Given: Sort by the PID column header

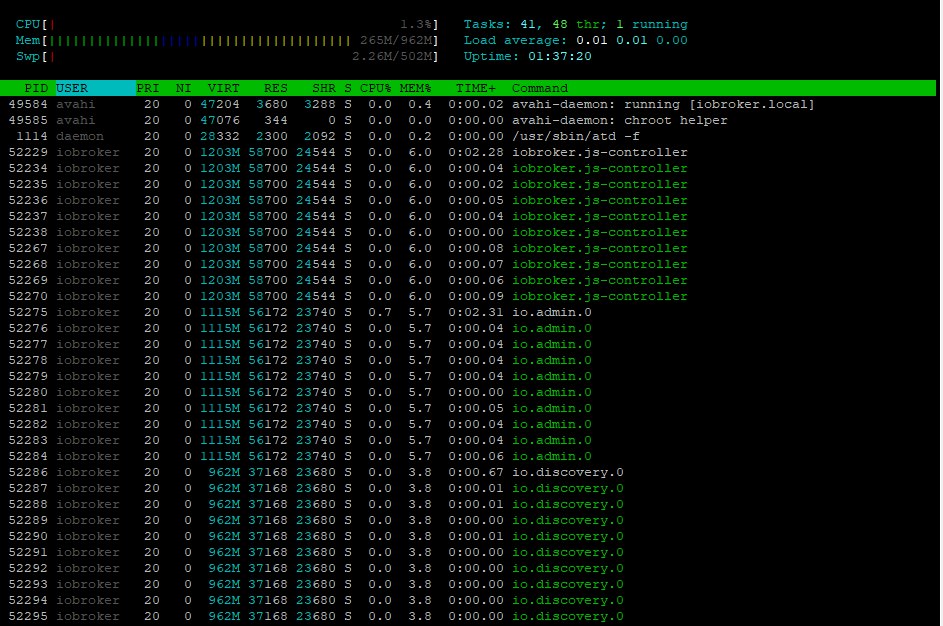Looking at the screenshot, I should pyautogui.click(x=35, y=88).
